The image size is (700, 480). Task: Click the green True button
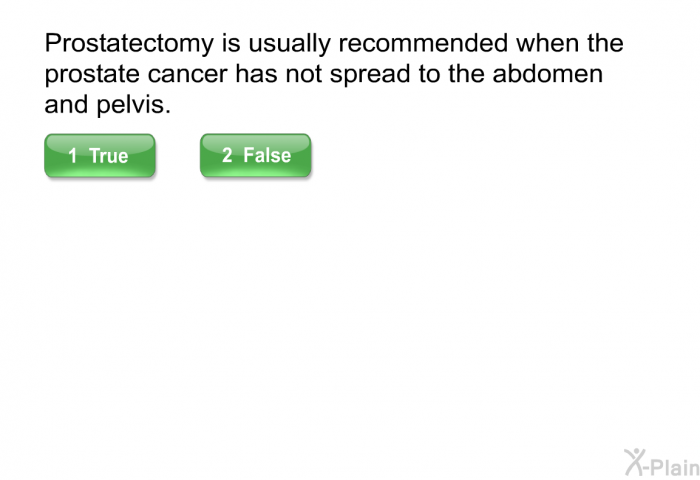pyautogui.click(x=100, y=156)
